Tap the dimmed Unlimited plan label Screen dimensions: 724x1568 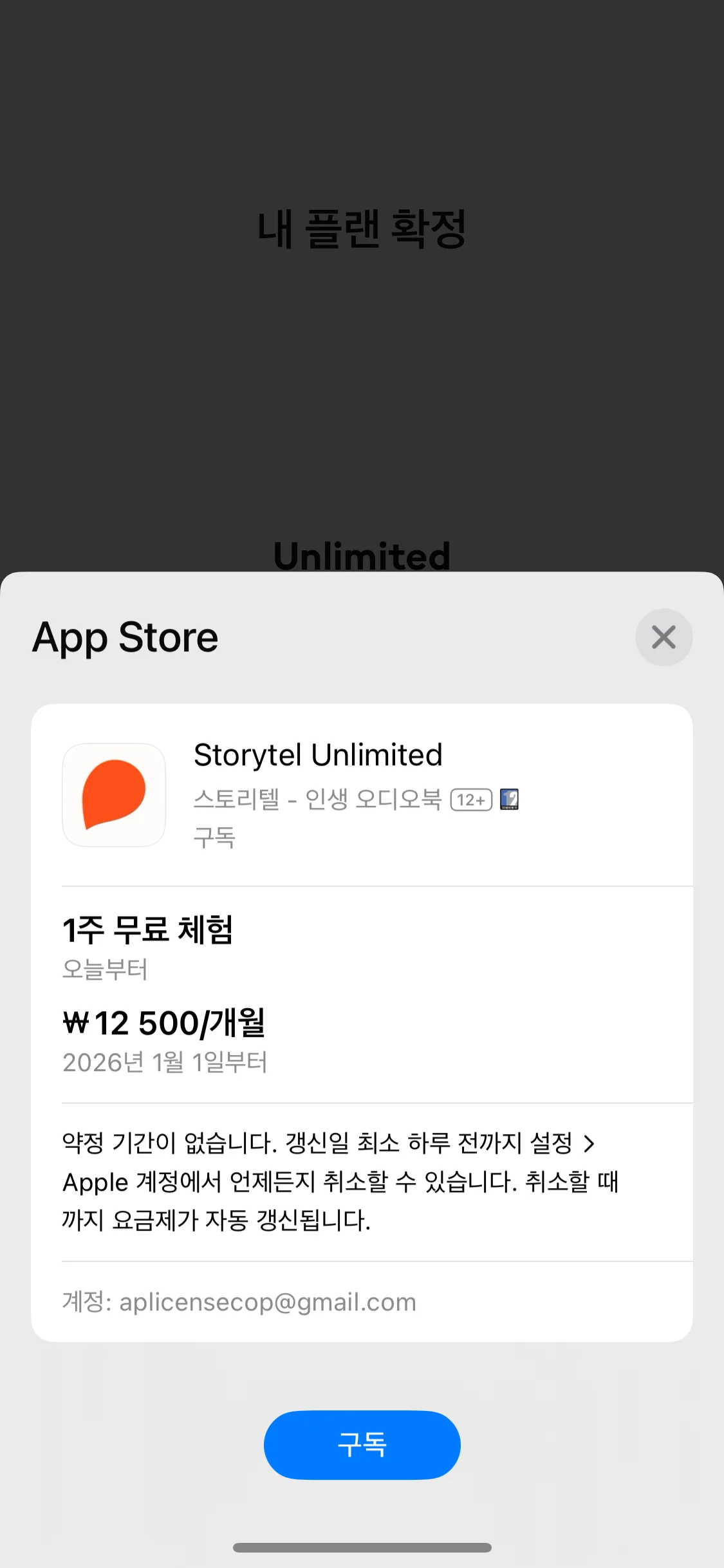pos(362,556)
